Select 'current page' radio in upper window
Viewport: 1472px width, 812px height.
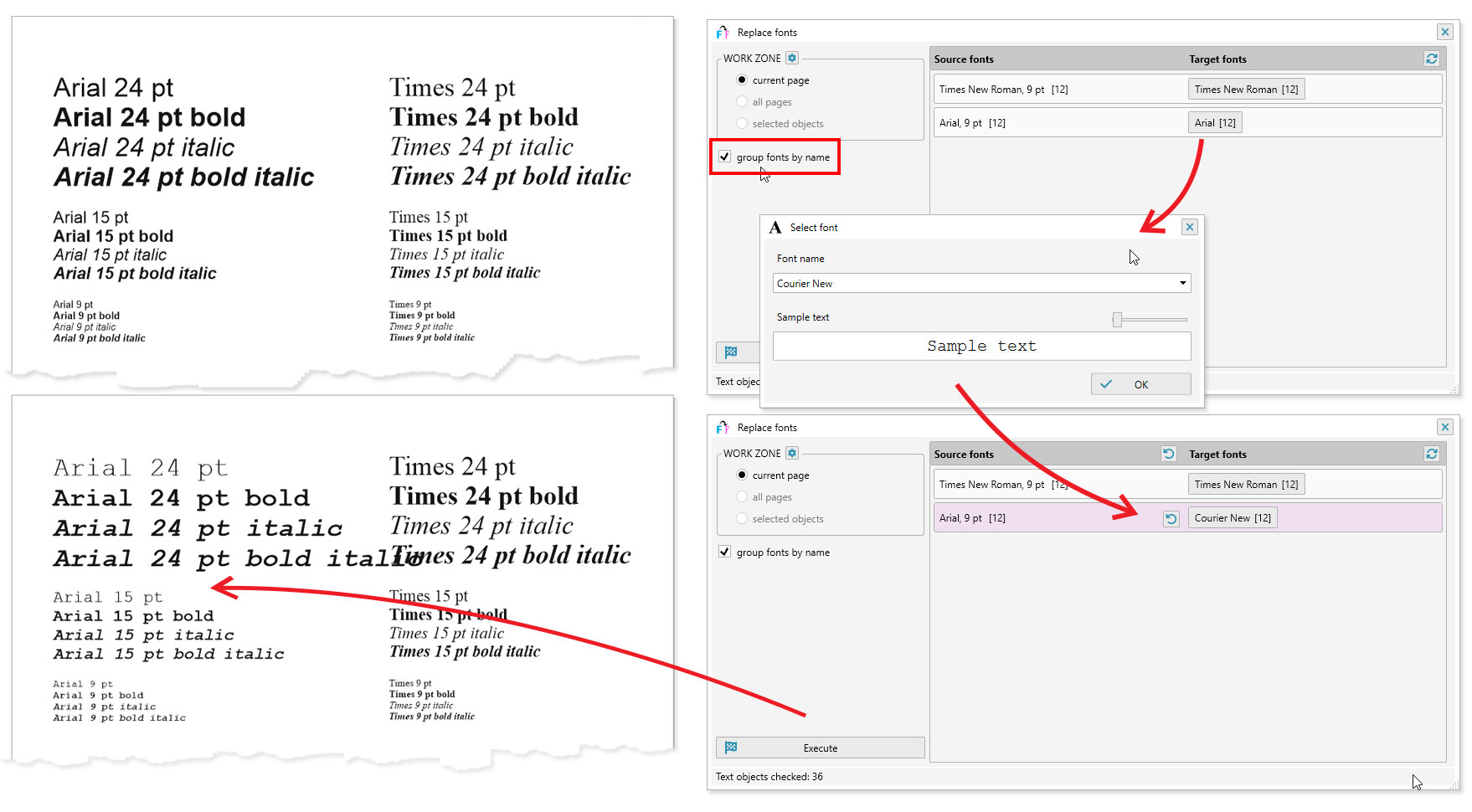point(742,80)
